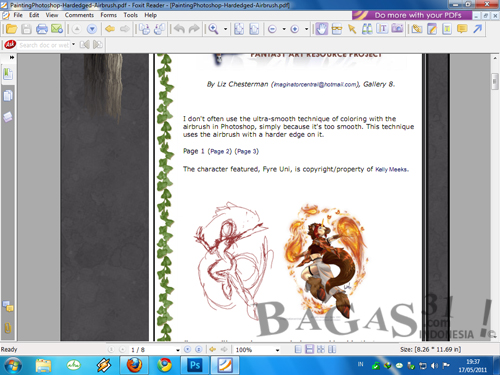The width and height of the screenshot is (500, 375).
Task: Click the red Ask search icon
Action: pos(10,44)
